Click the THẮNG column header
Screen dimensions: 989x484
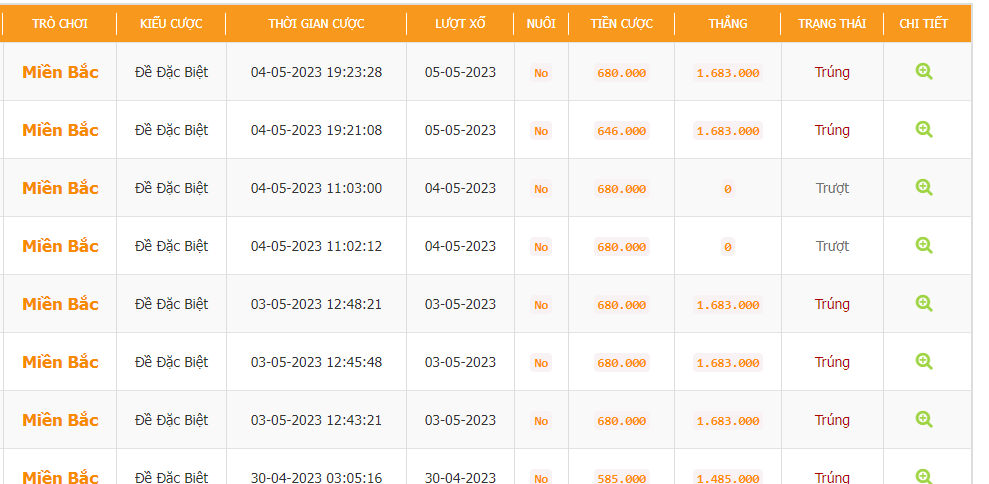727,24
